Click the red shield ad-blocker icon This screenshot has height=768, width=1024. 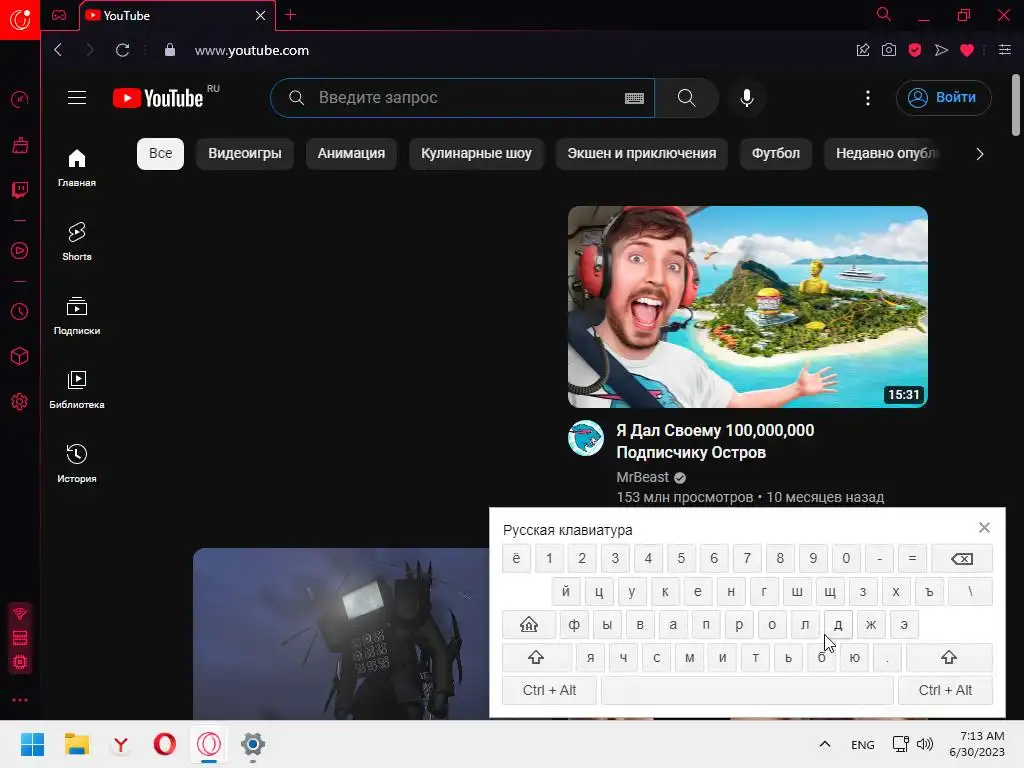coord(915,50)
